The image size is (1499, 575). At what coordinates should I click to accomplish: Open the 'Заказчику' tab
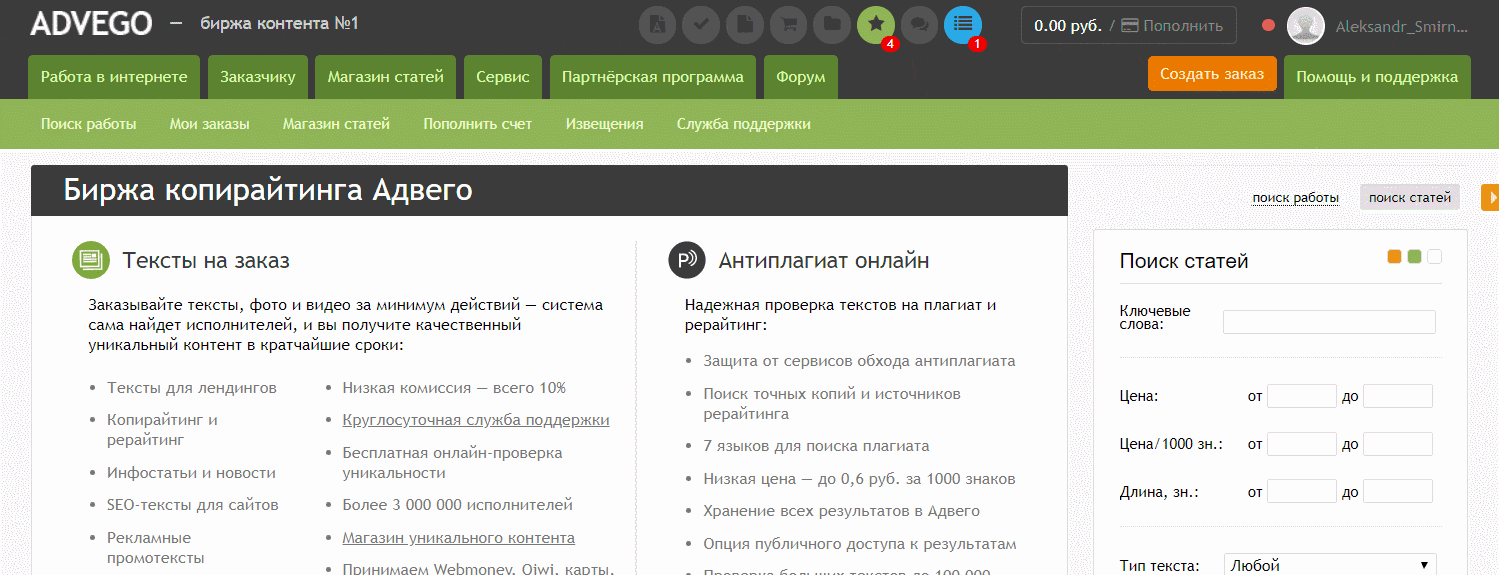pos(258,77)
